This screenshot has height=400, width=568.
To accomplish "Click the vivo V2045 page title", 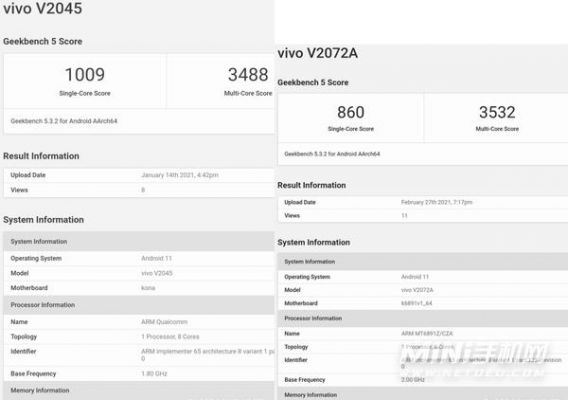I will [x=43, y=8].
